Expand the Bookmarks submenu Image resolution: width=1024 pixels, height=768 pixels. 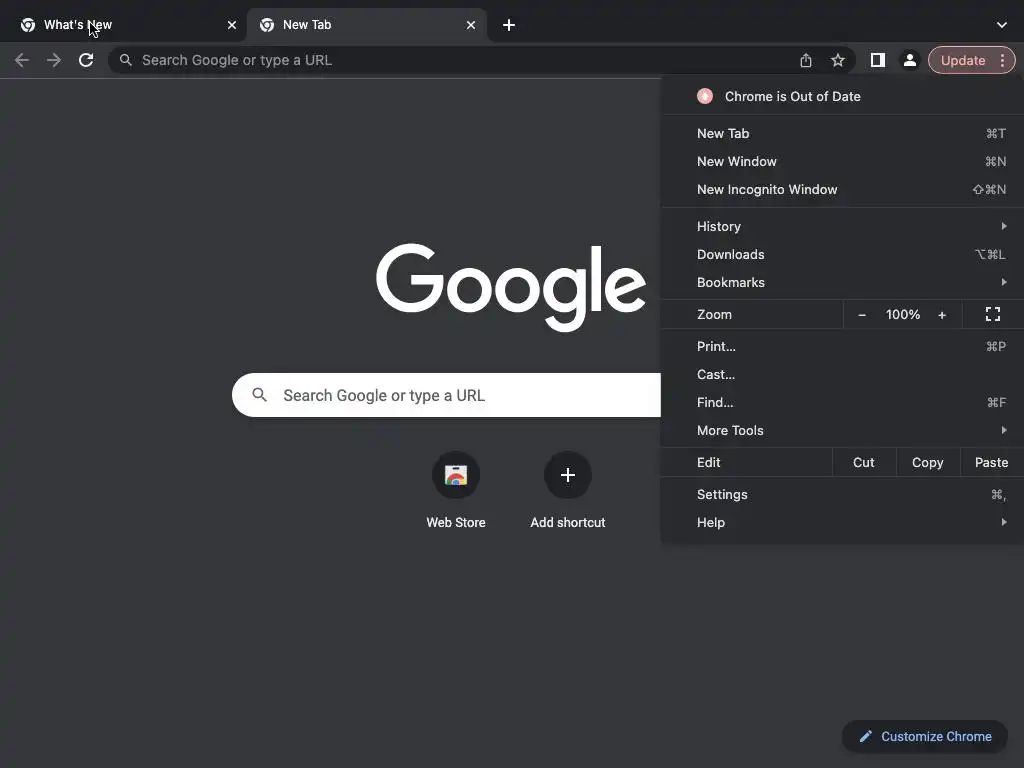[842, 283]
